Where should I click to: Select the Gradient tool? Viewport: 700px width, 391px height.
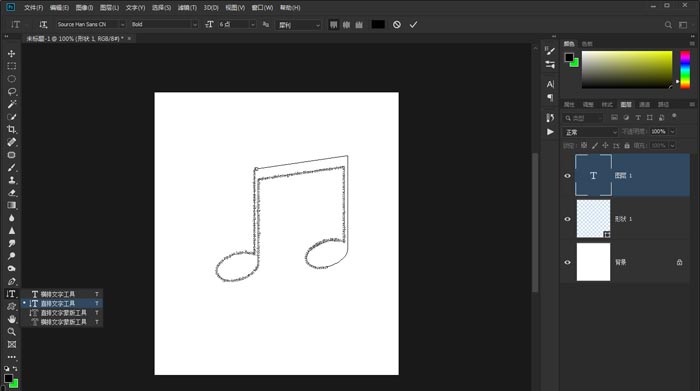pyautogui.click(x=12, y=205)
